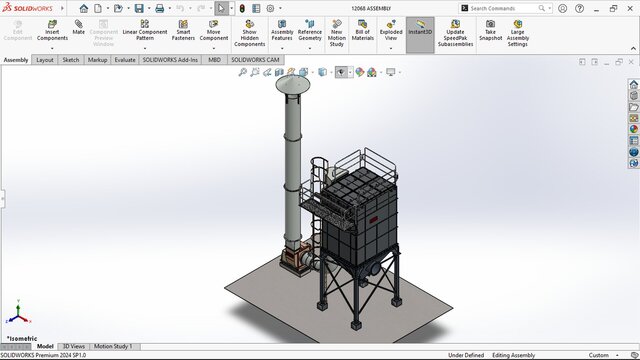Collapse the CommandManager ribbon chevron
640x360 pixels.
[x=633, y=49]
